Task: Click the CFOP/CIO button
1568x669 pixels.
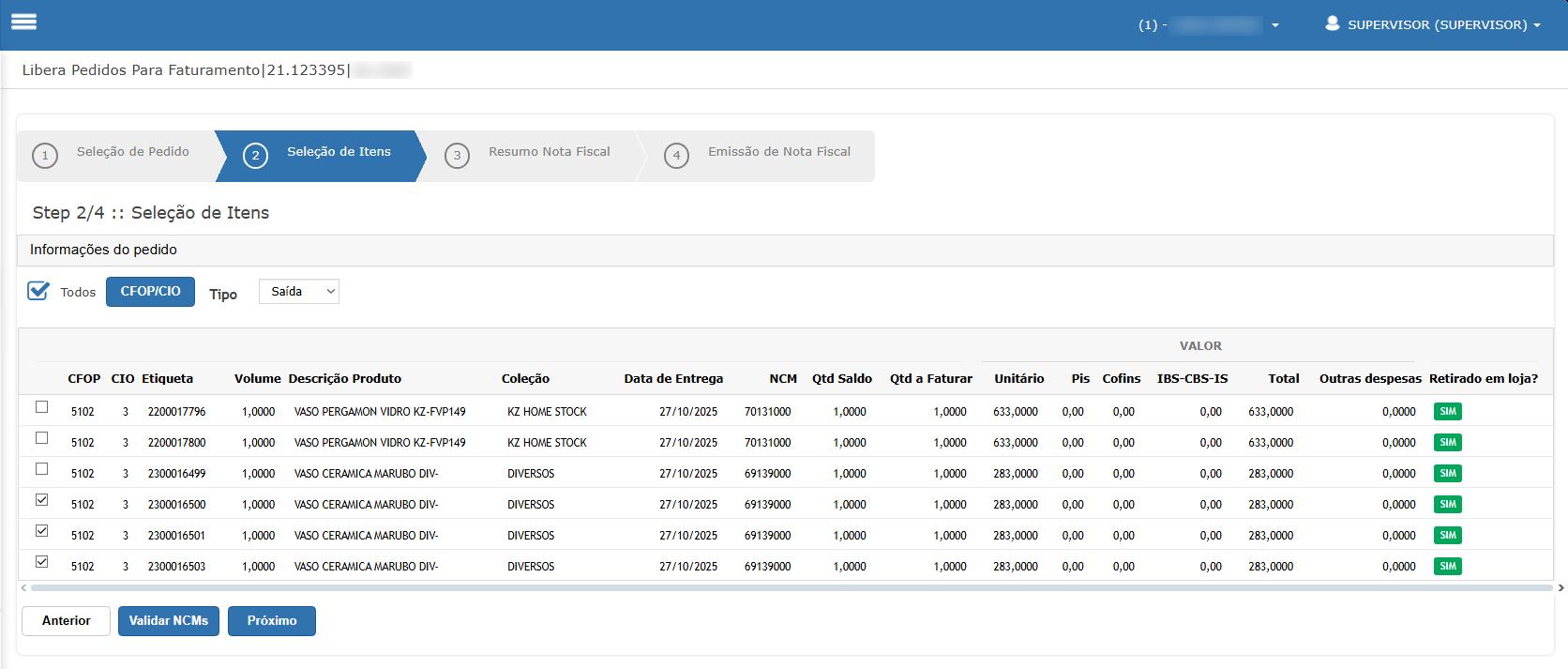Action: 150,292
